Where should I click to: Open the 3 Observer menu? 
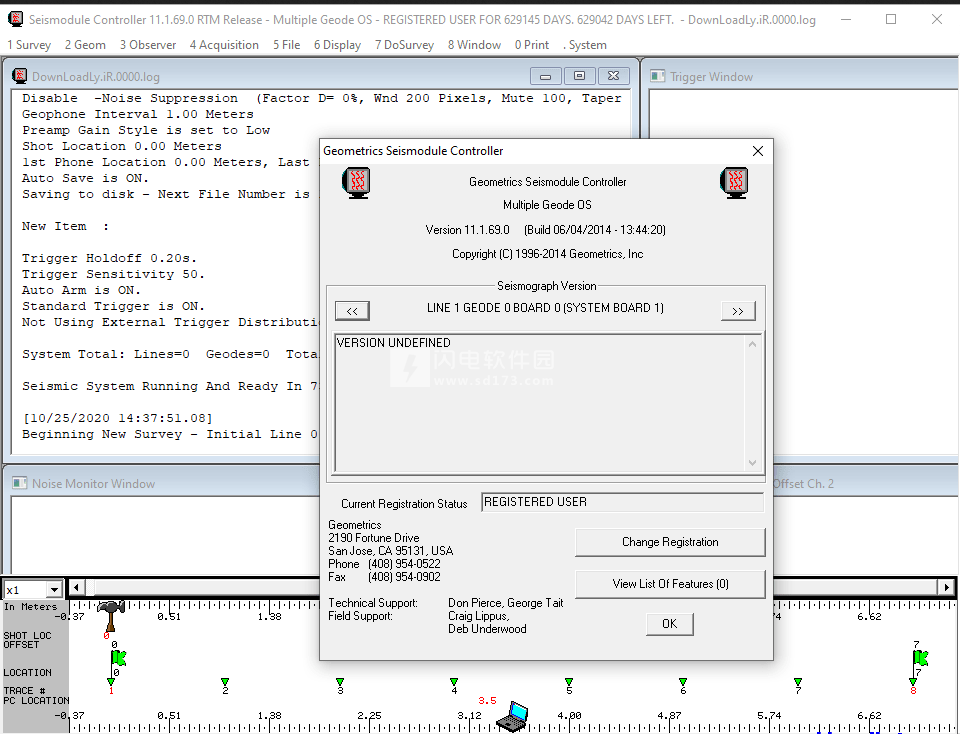148,45
